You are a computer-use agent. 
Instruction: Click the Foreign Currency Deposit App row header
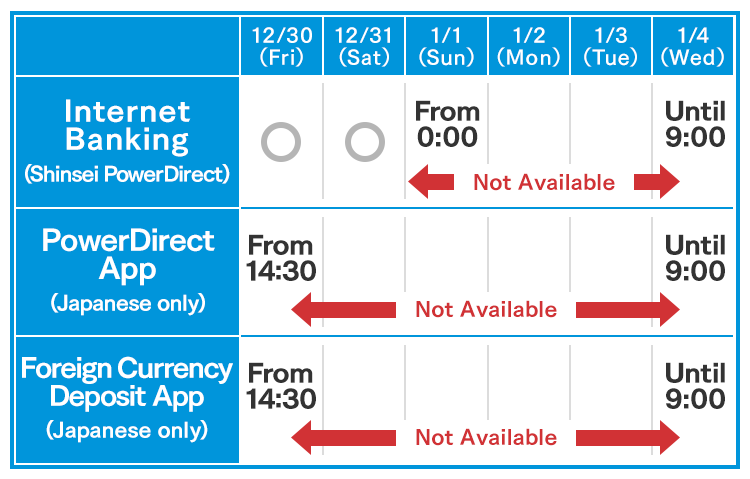point(126,398)
